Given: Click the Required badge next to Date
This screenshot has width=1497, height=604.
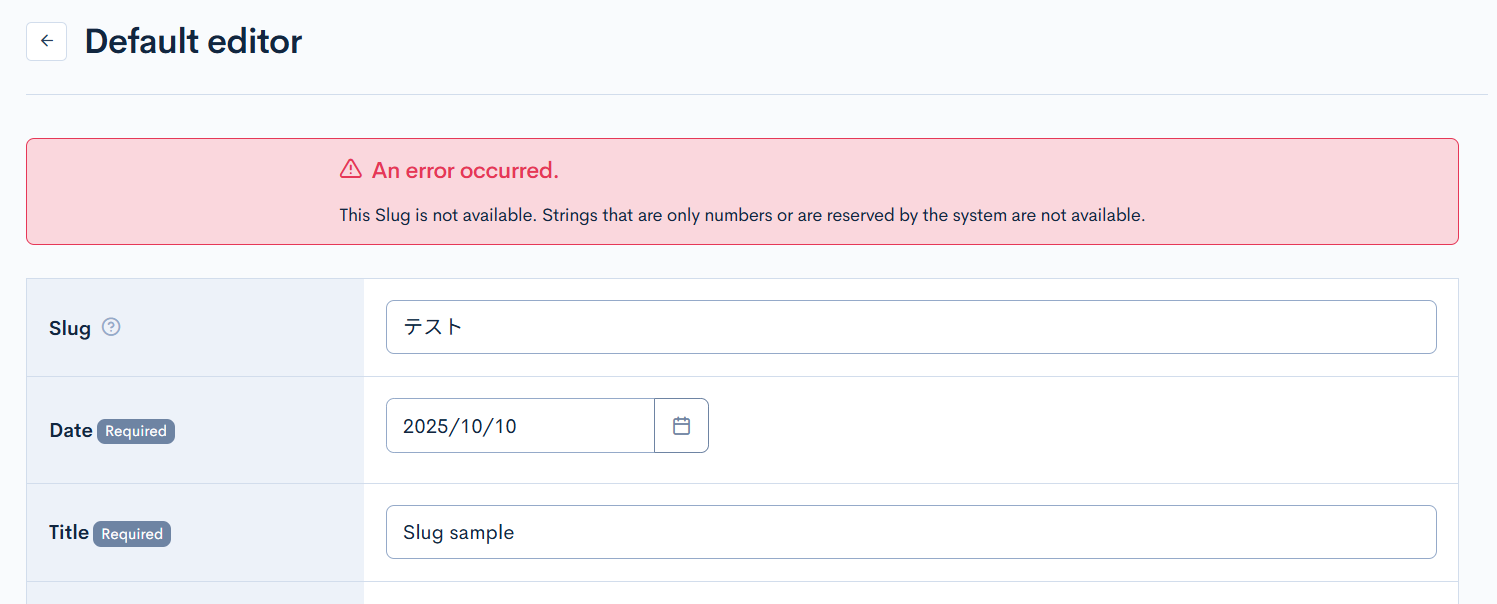Looking at the screenshot, I should (x=136, y=431).
